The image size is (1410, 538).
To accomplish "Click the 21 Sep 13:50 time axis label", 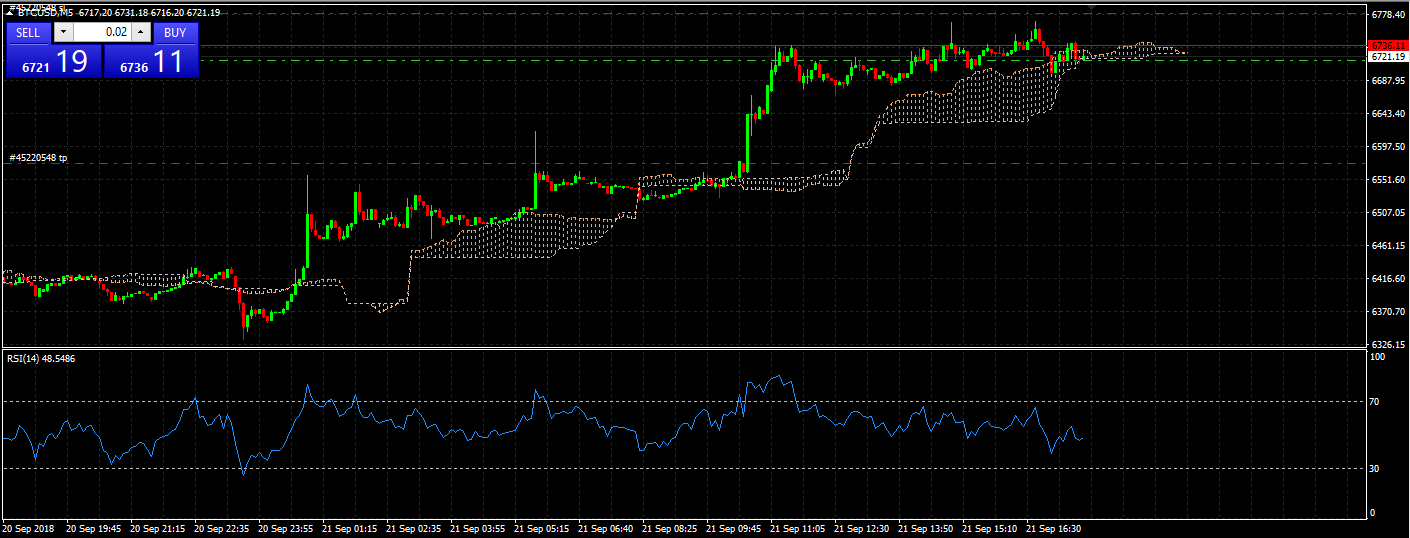I will click(x=925, y=528).
